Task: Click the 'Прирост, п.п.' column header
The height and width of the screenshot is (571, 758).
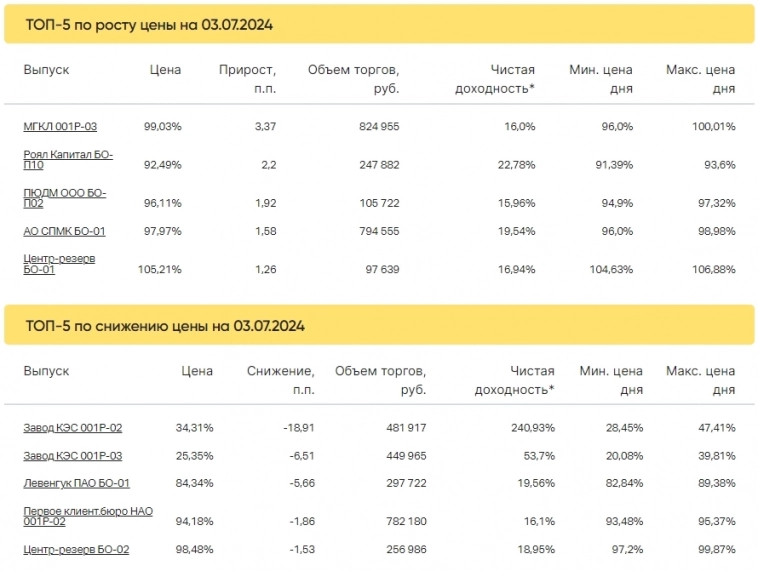Action: 248,79
